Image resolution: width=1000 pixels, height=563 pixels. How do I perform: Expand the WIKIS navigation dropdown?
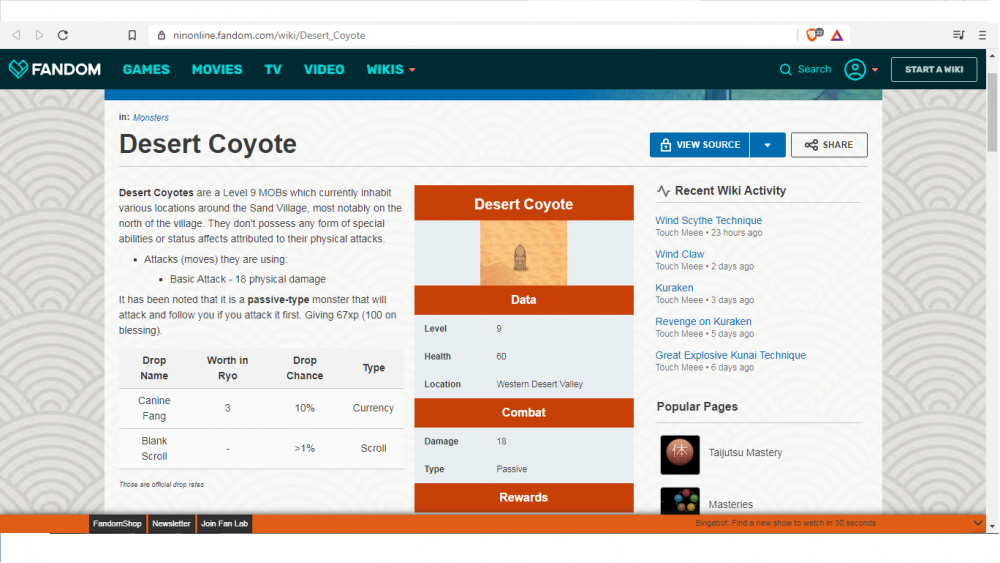click(x=391, y=70)
